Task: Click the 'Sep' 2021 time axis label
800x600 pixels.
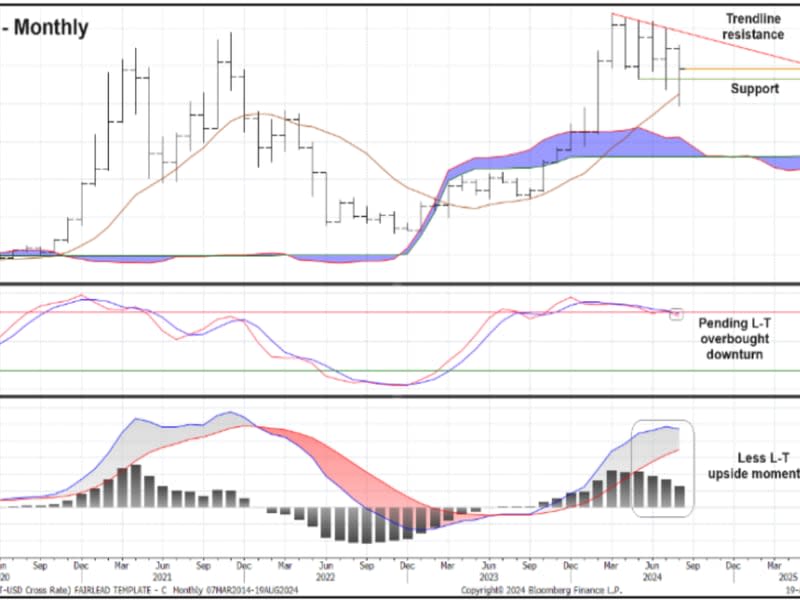Action: coord(203,566)
